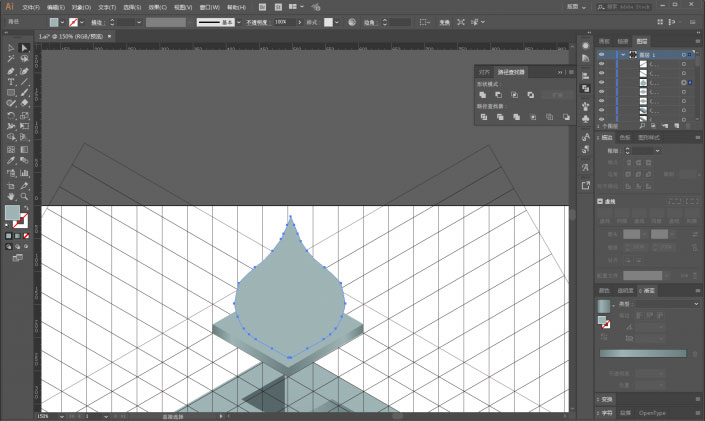Open the fill color dropdown in control bar
This screenshot has width=705, height=421.
click(62, 22)
